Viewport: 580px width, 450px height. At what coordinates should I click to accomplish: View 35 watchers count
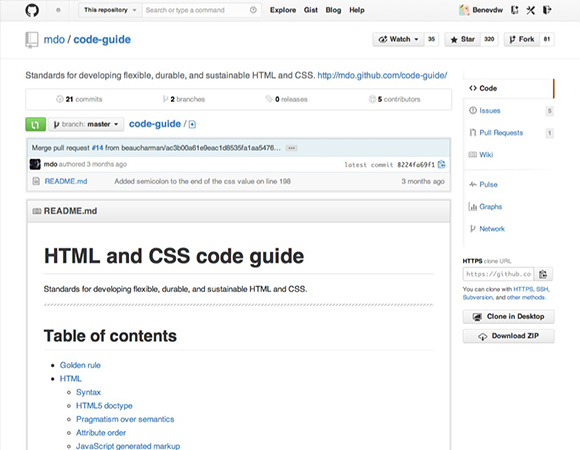pyautogui.click(x=431, y=39)
